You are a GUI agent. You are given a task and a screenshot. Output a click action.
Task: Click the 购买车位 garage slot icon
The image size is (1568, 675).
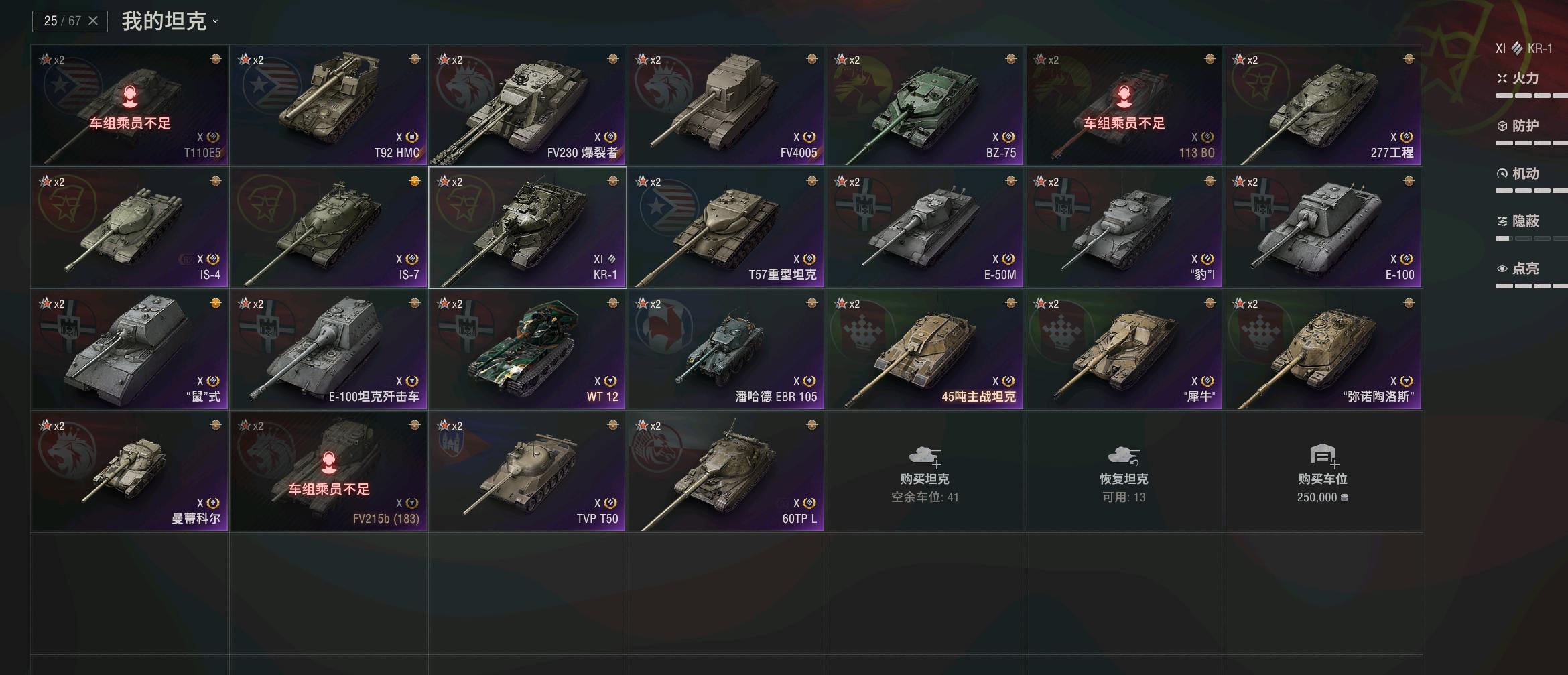click(x=1322, y=456)
